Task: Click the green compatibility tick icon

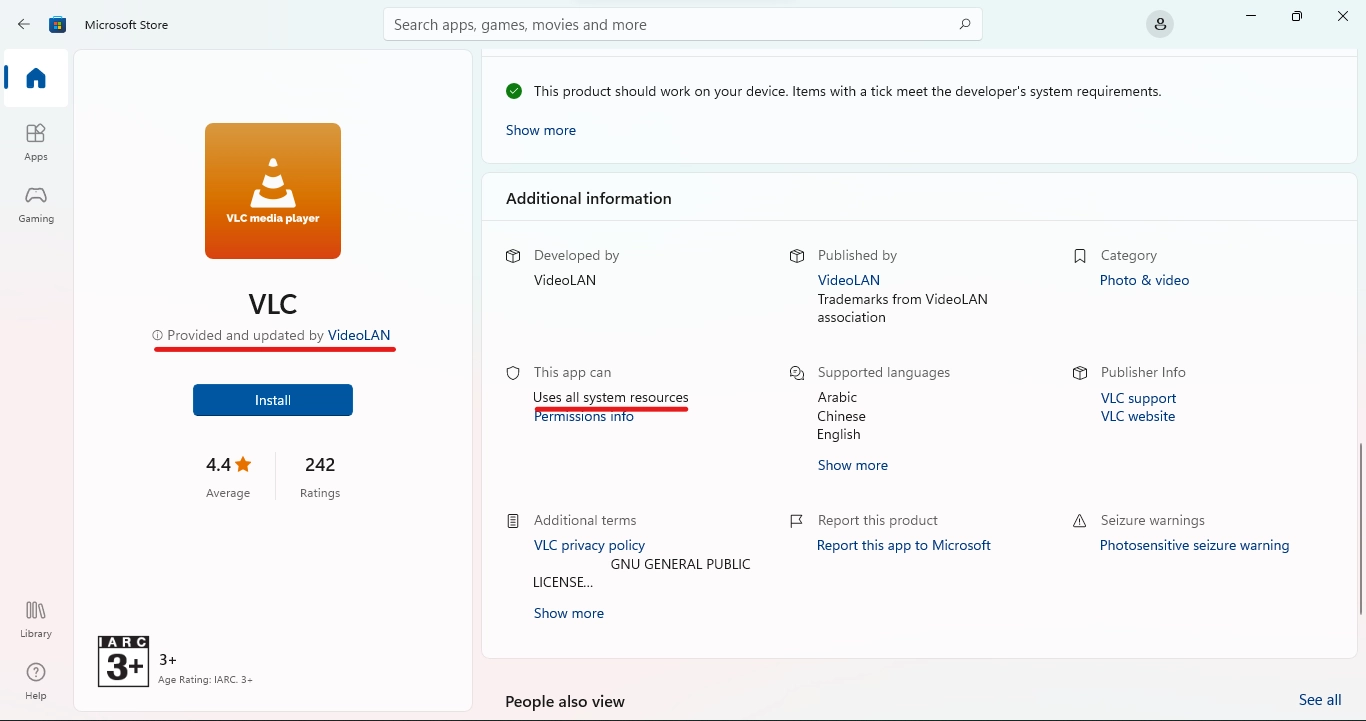Action: point(514,91)
